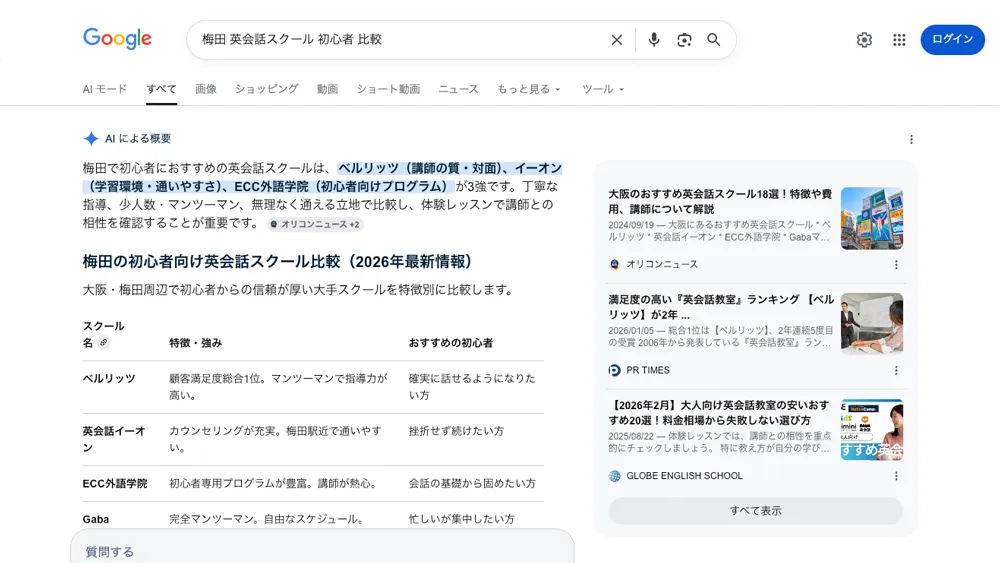Screen dimensions: 1000x563
Task: Start voice search with microphone icon
Action: coord(654,40)
